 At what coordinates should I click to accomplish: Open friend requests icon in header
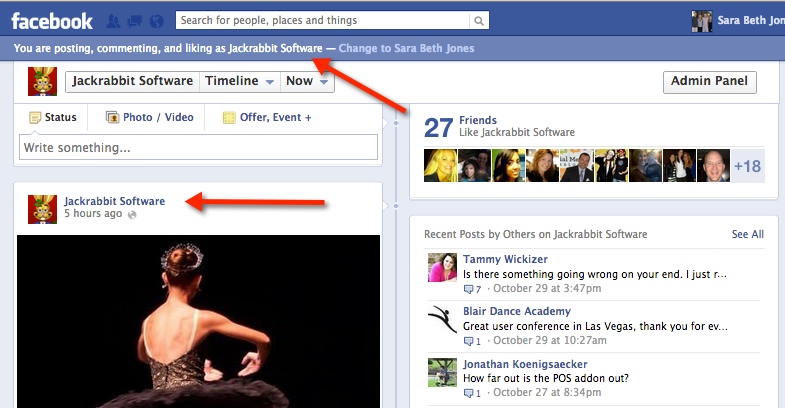coord(113,21)
